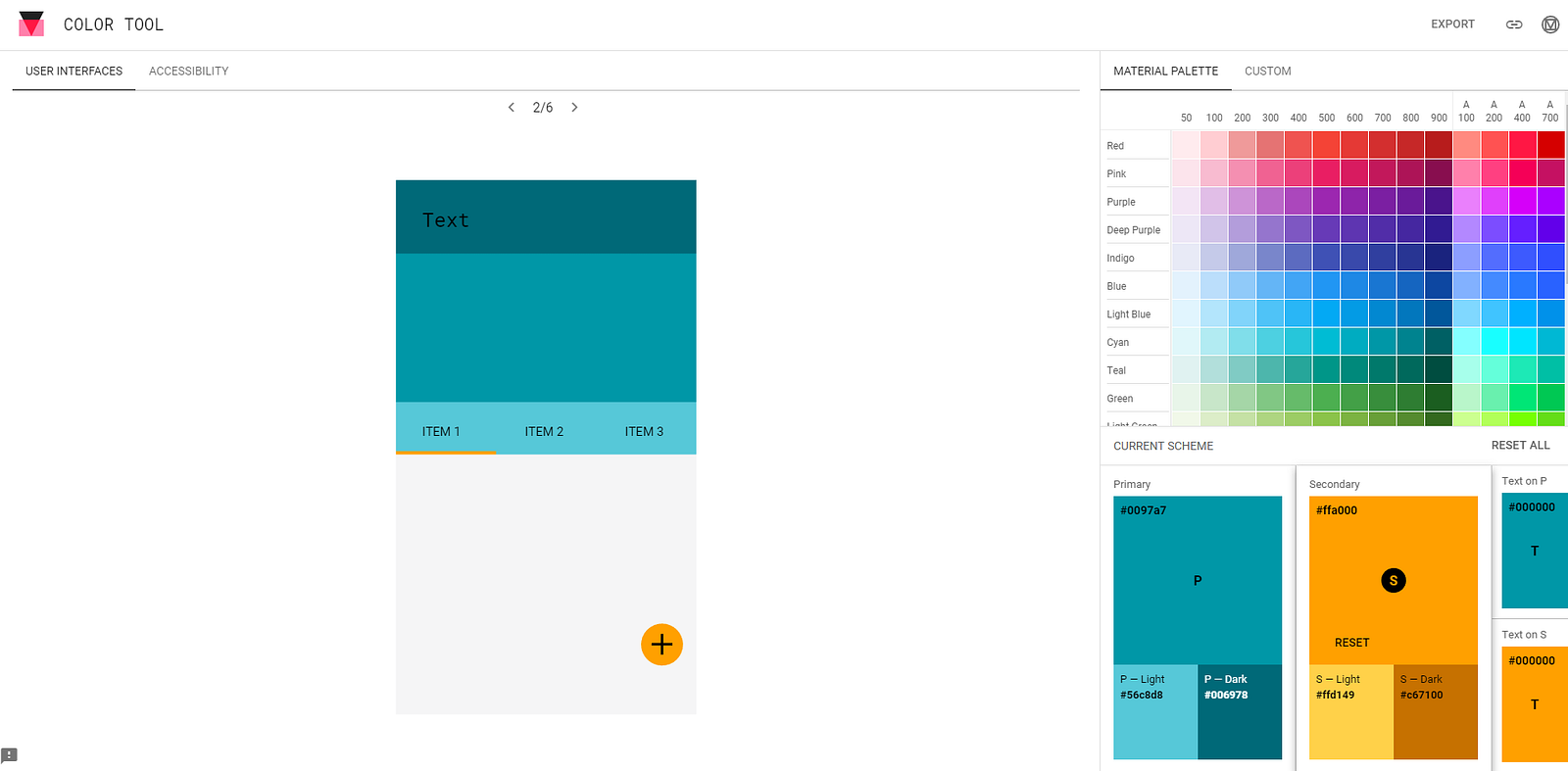Pick the Green 800 swatch
This screenshot has height=771, width=1568.
pyautogui.click(x=1411, y=398)
